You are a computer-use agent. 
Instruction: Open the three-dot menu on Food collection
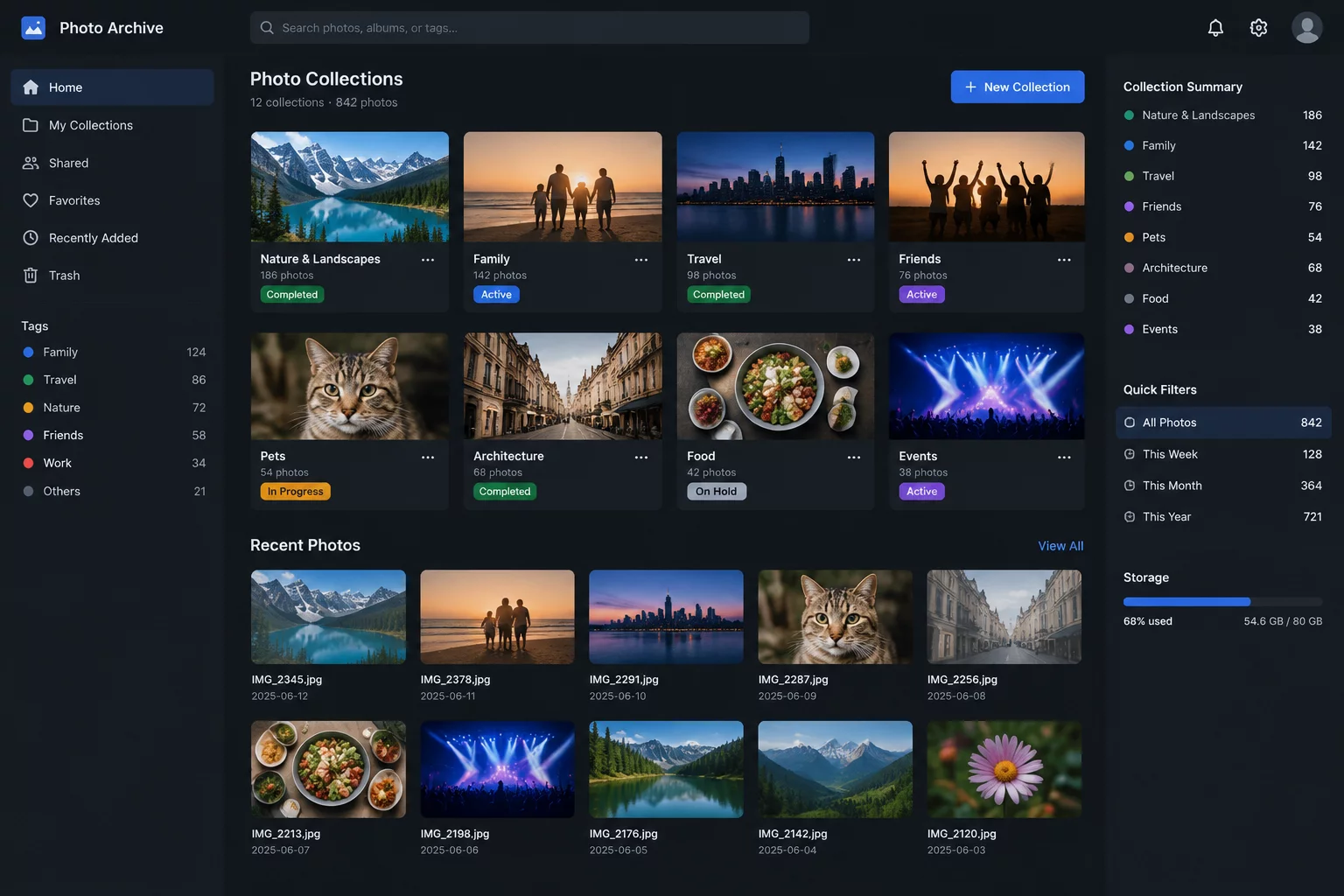(x=854, y=458)
